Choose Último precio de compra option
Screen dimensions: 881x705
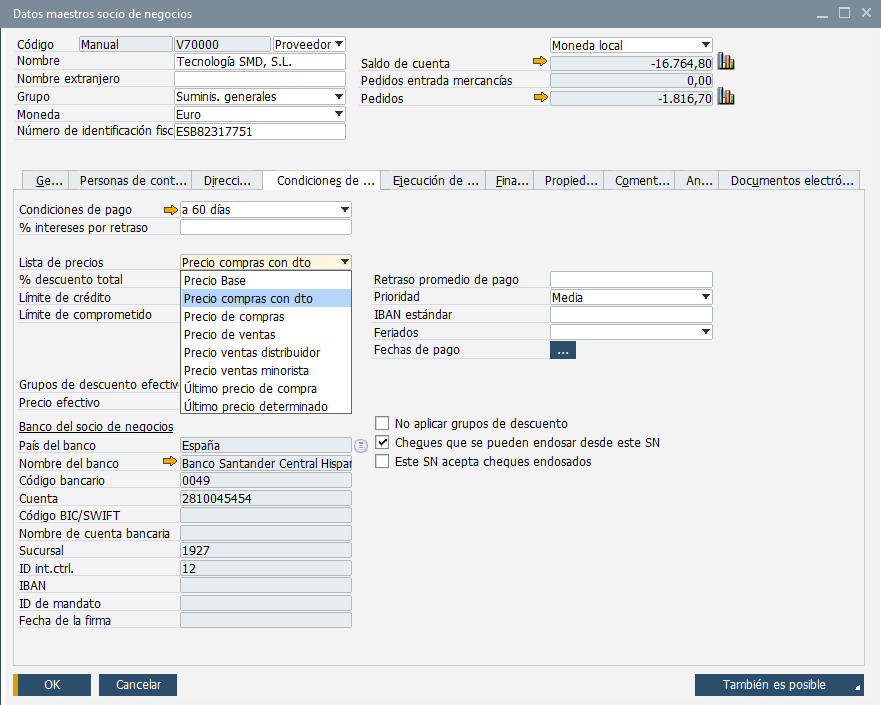click(250, 389)
